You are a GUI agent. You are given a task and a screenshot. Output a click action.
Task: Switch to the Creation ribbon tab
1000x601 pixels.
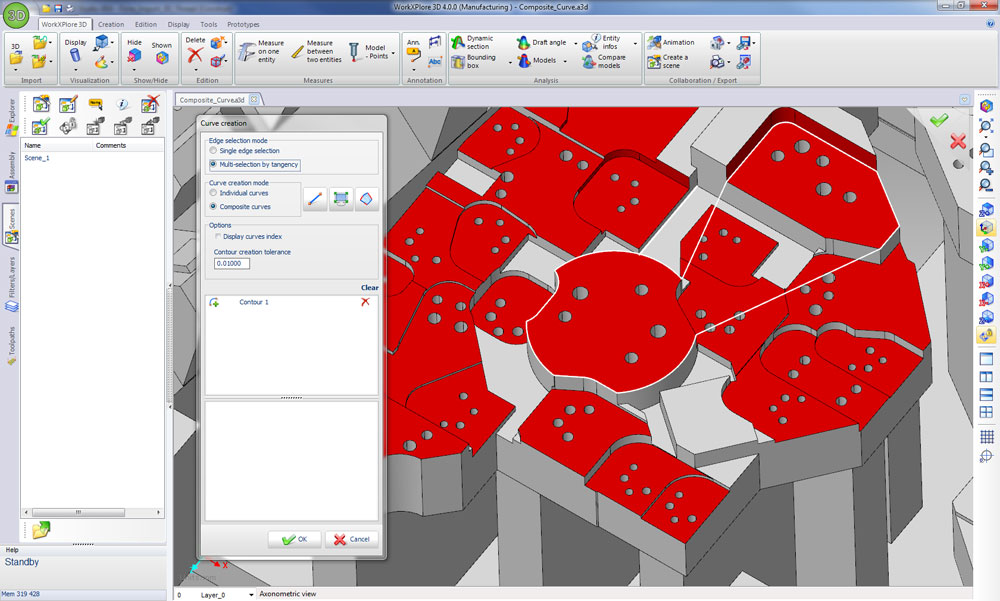click(x=111, y=24)
